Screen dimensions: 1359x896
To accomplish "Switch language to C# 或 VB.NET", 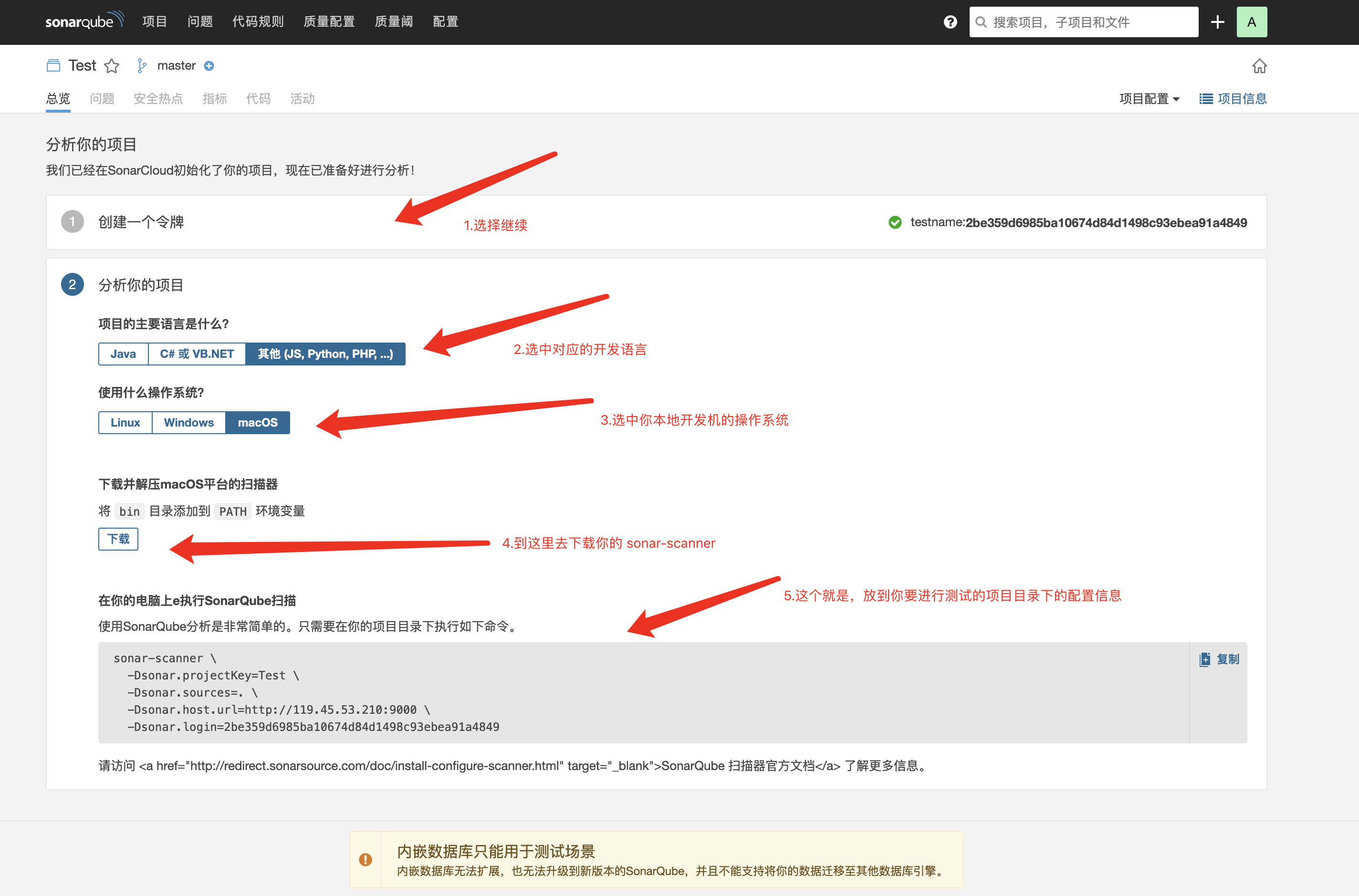I will pos(197,354).
